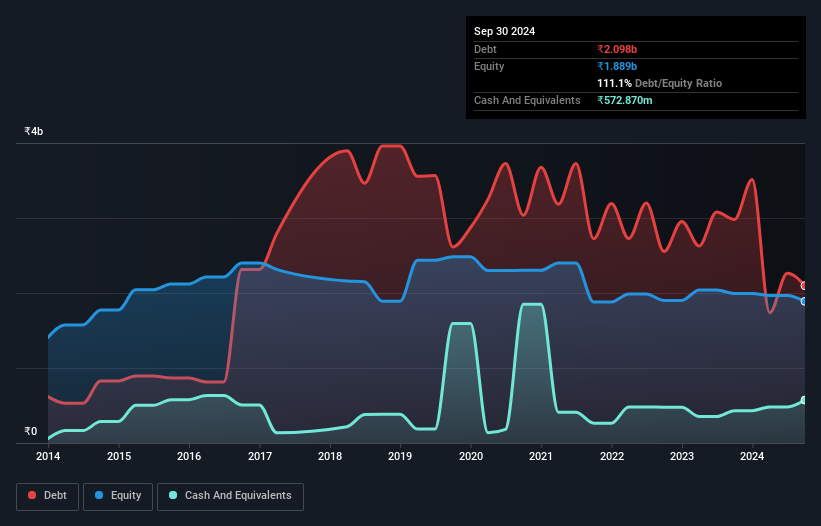Toggle the Debt series legend button
Image resolution: width=821 pixels, height=526 pixels.
(x=48, y=496)
